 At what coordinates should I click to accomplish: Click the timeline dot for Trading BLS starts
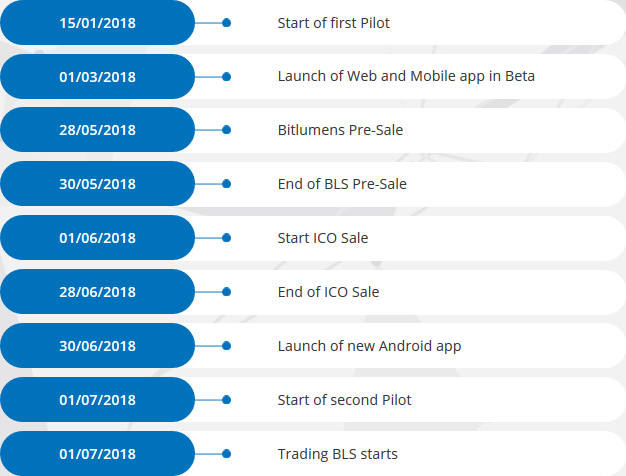click(x=226, y=454)
